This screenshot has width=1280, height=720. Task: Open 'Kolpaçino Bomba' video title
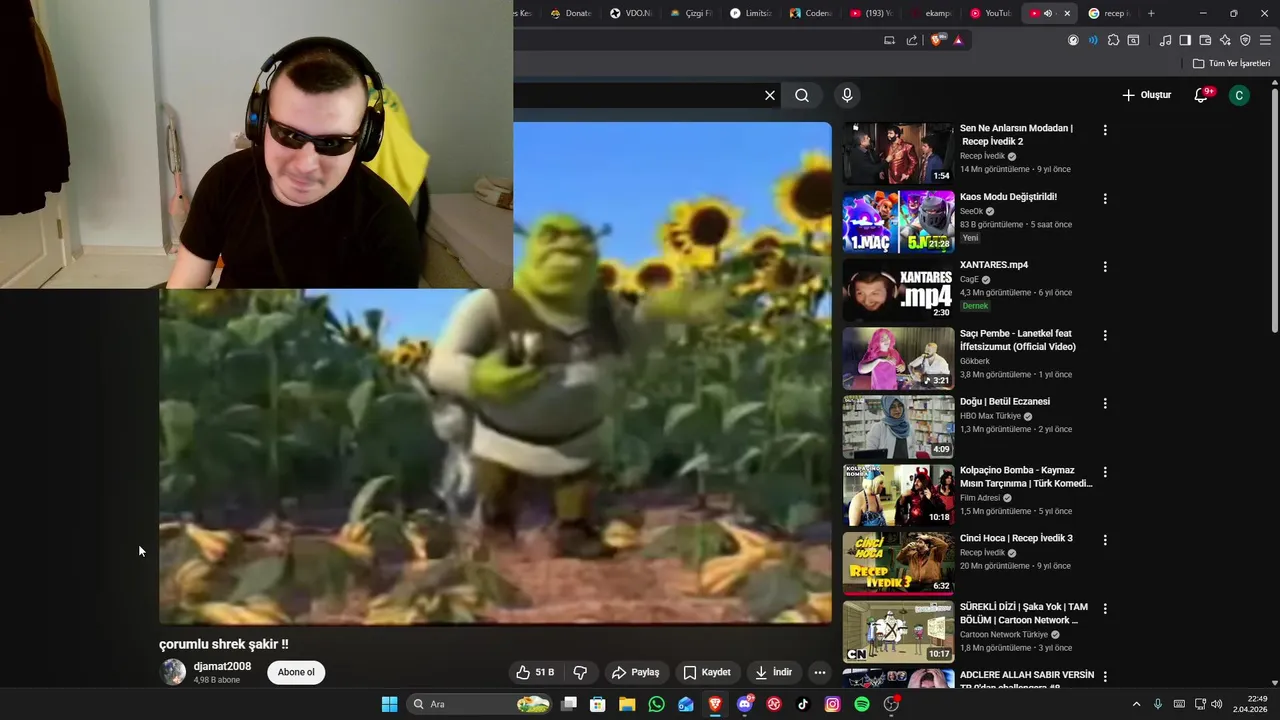(1026, 477)
